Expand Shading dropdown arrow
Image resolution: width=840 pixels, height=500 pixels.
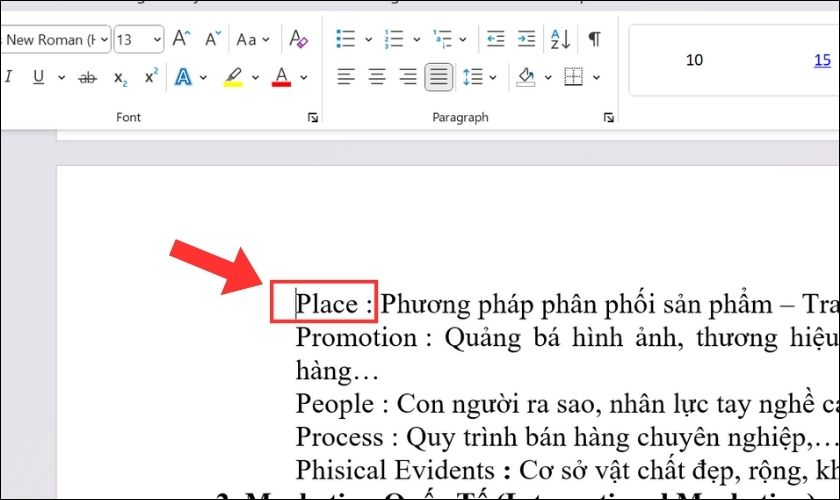click(x=548, y=78)
